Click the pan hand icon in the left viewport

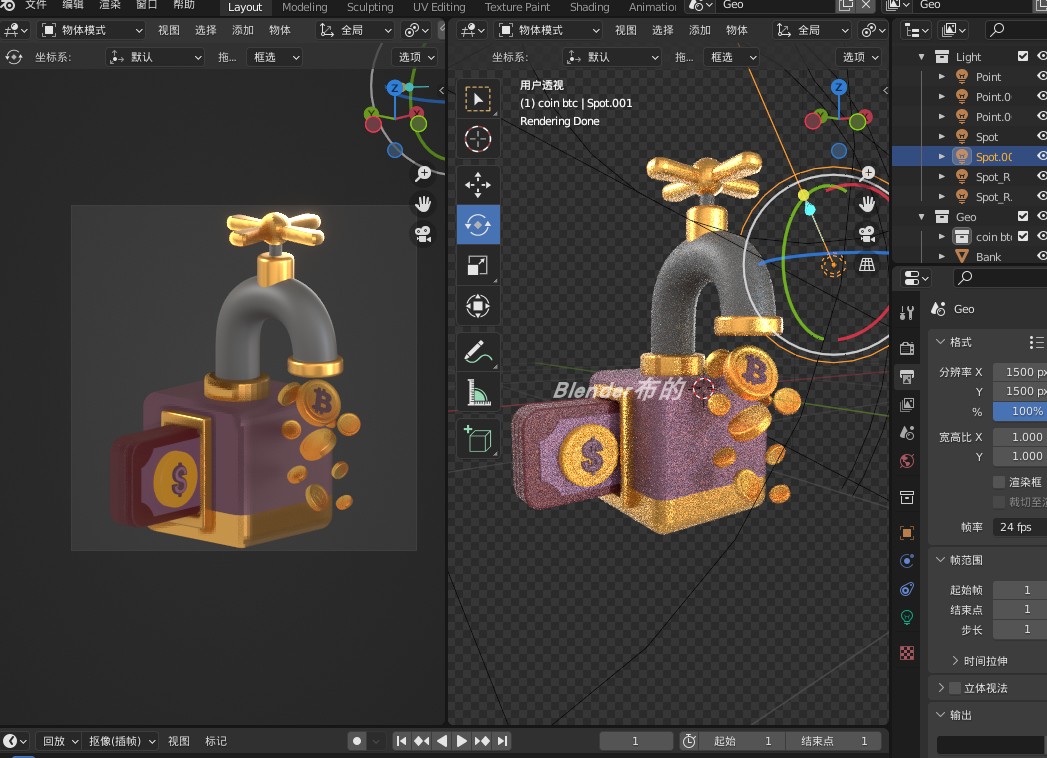click(x=423, y=204)
